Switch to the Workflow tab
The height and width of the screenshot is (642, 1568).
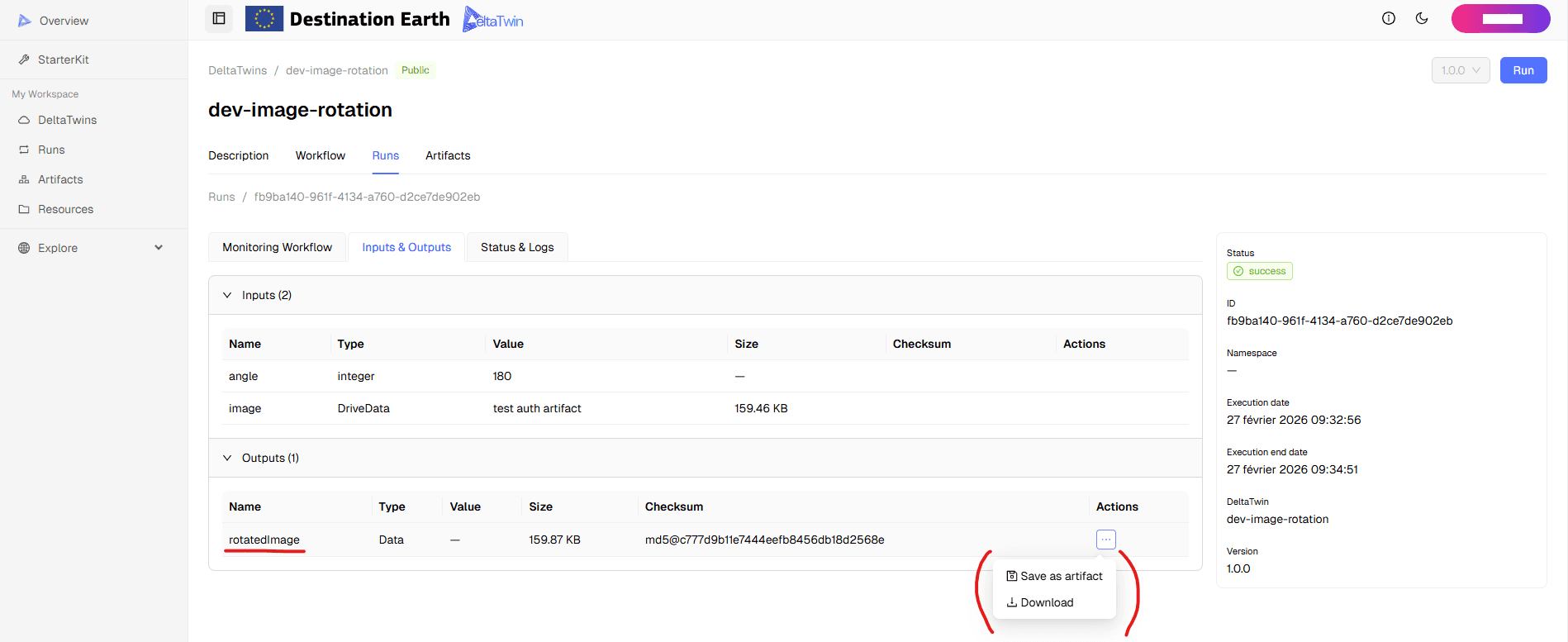point(321,155)
